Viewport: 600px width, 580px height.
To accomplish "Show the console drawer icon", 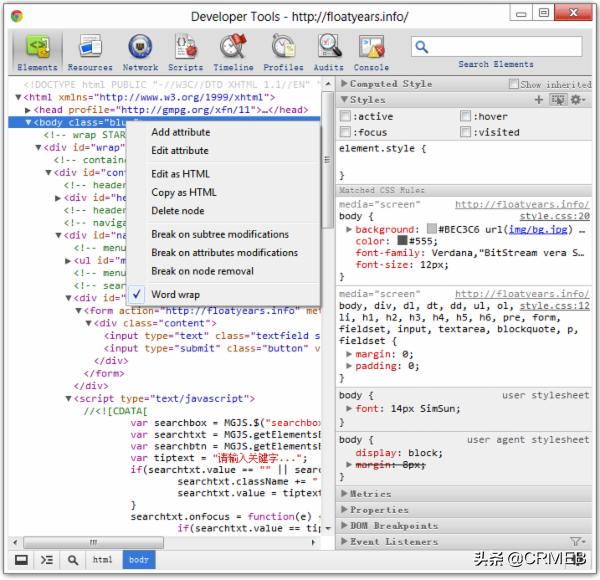I will (x=47, y=560).
